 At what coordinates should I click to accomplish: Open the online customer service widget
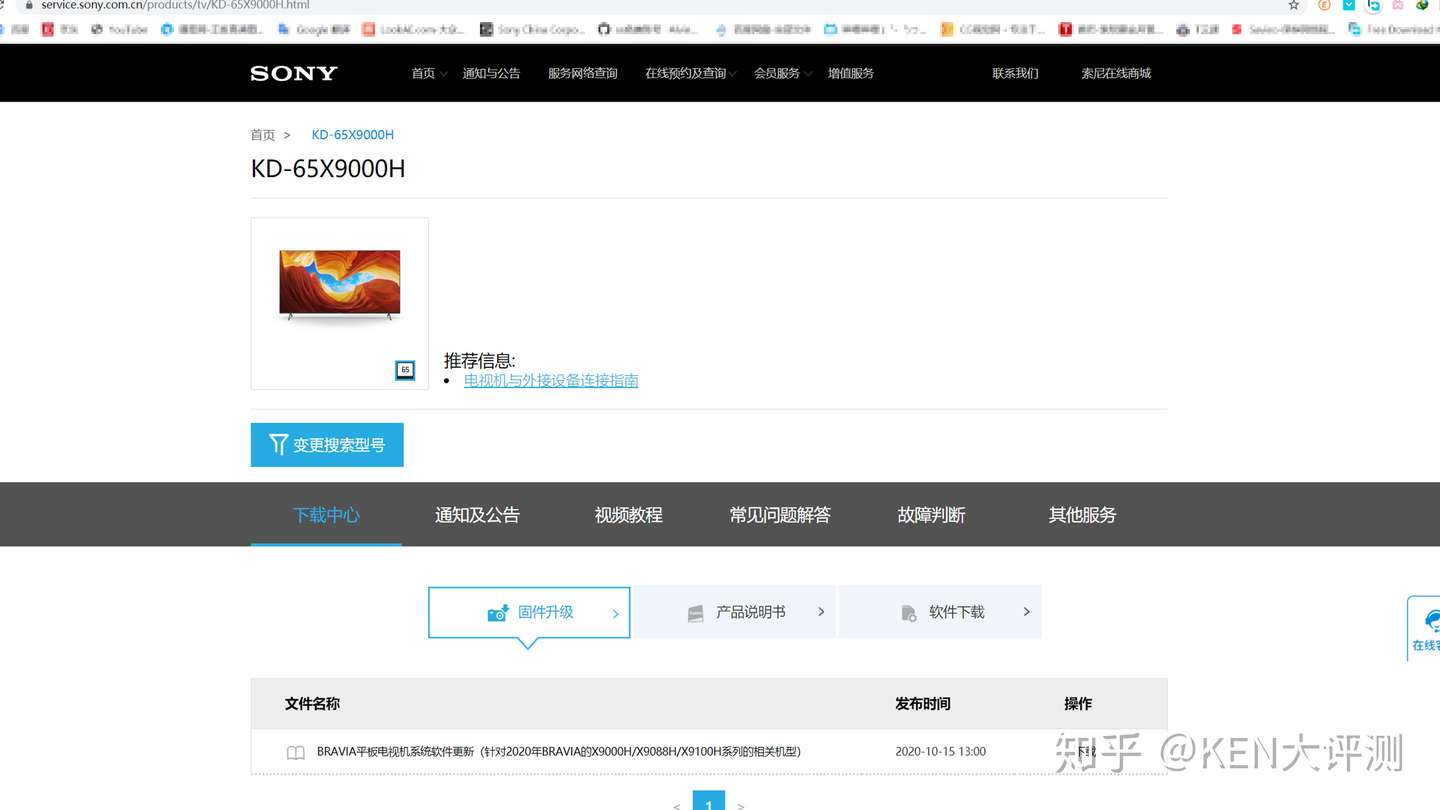(1426, 628)
